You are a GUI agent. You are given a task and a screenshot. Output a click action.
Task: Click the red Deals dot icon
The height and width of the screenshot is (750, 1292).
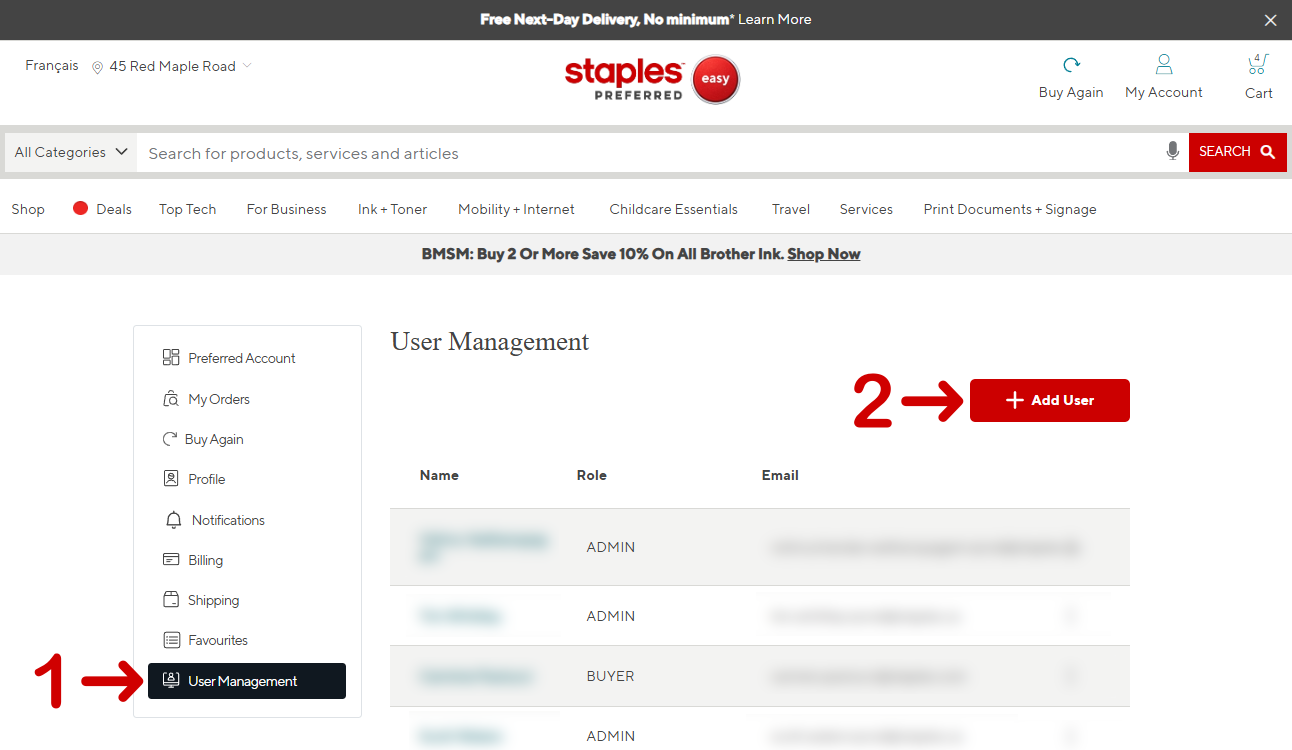pos(81,208)
